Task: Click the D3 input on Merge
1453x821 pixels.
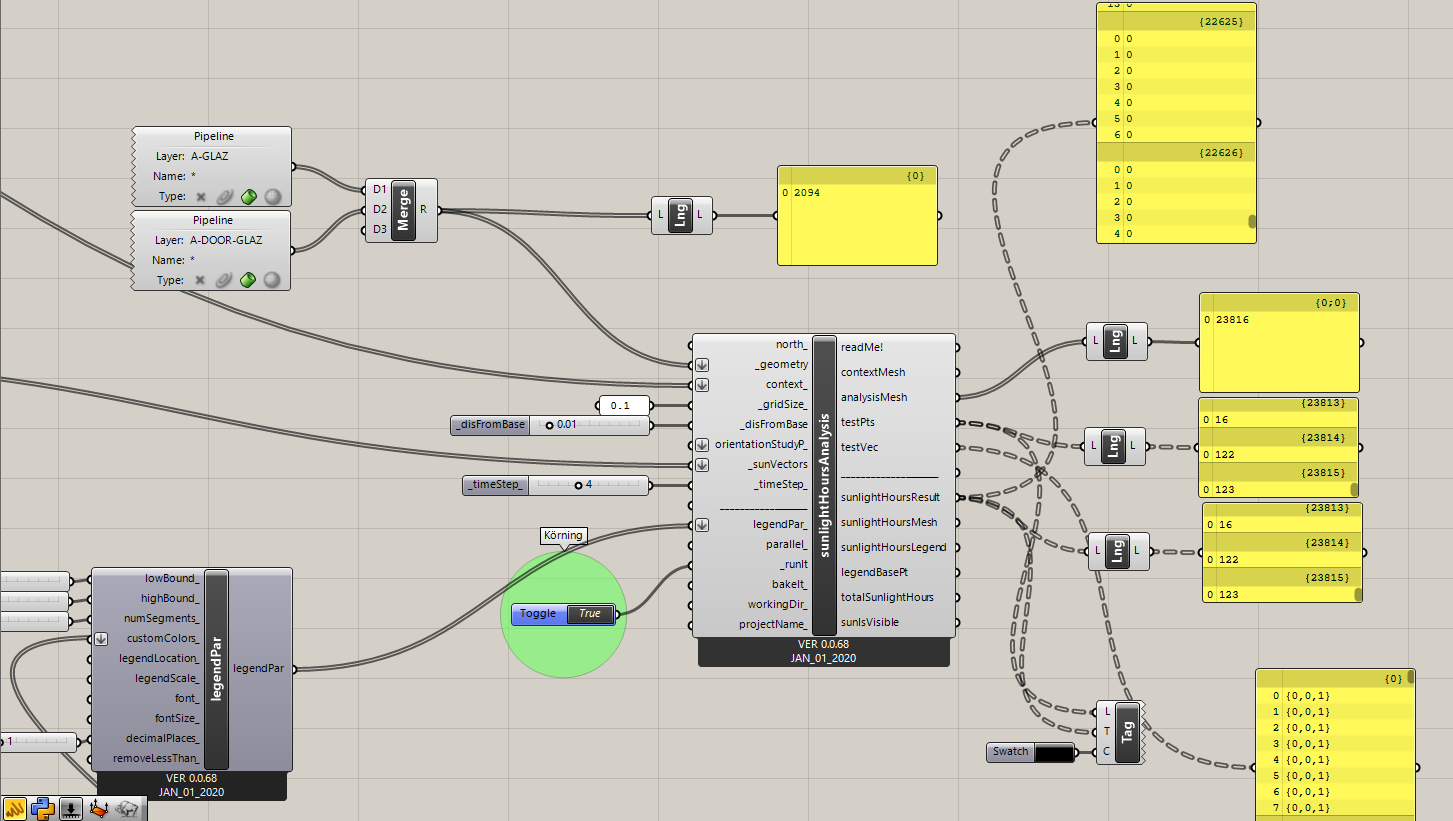Action: 379,229
